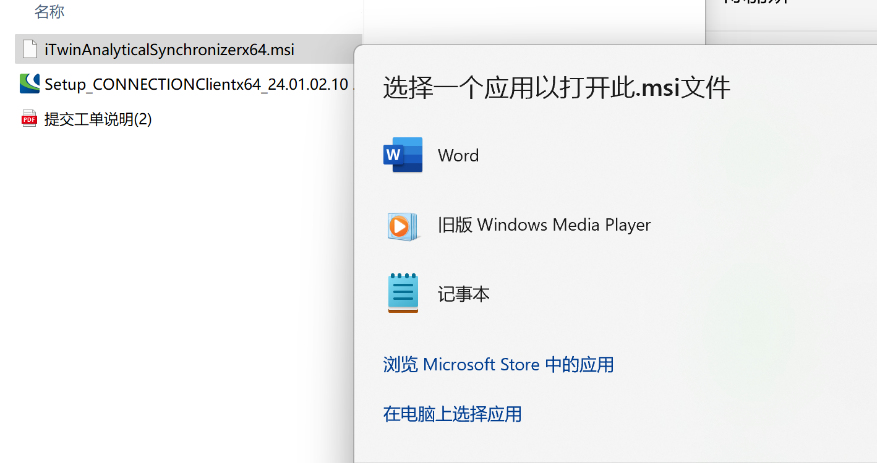Choose the Word label to open the file
Image resolution: width=877 pixels, height=463 pixels.
458,155
